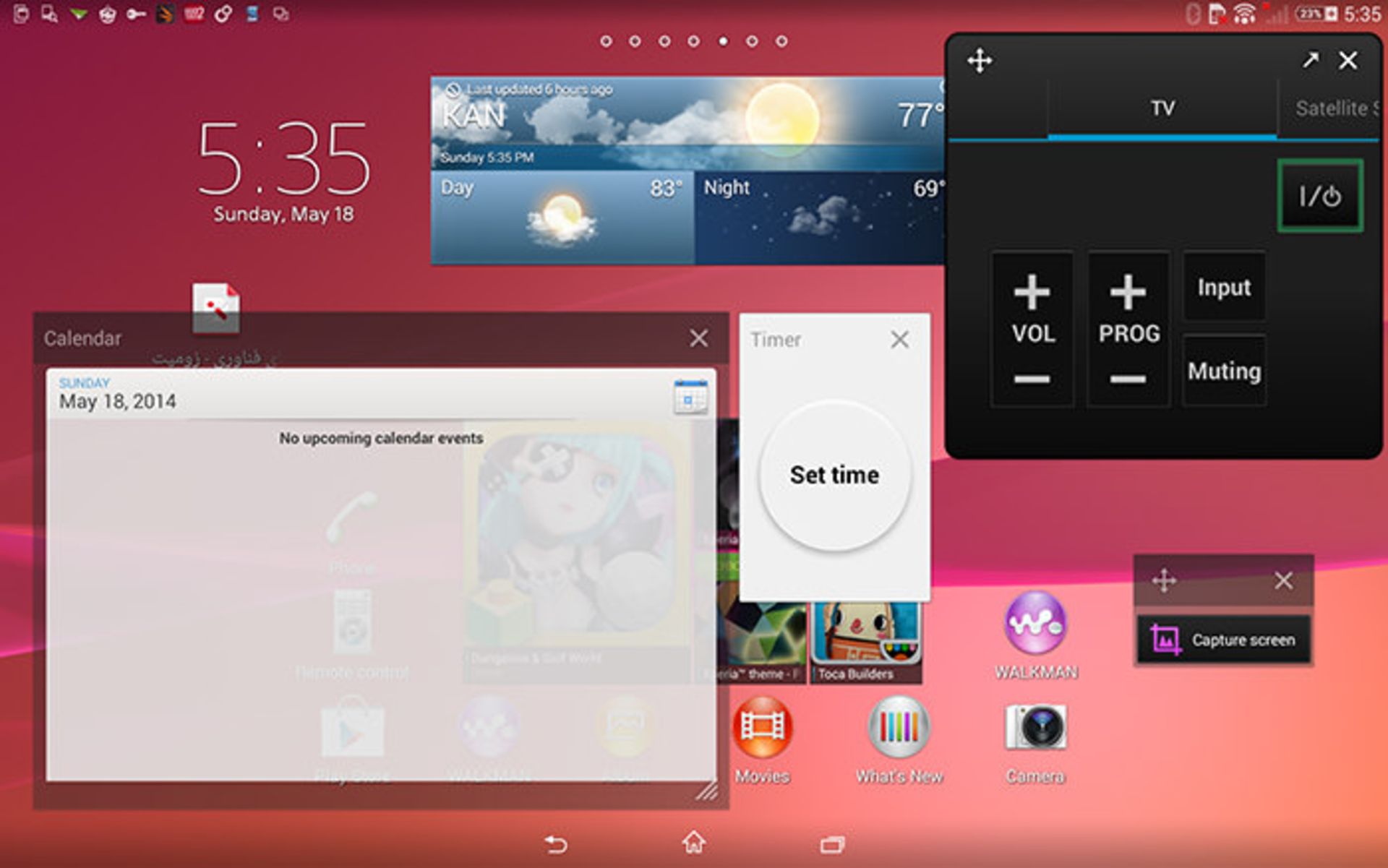Screen dimensions: 1388x868
Task: Tap the Toca Builders thumbnail
Action: pos(865,636)
